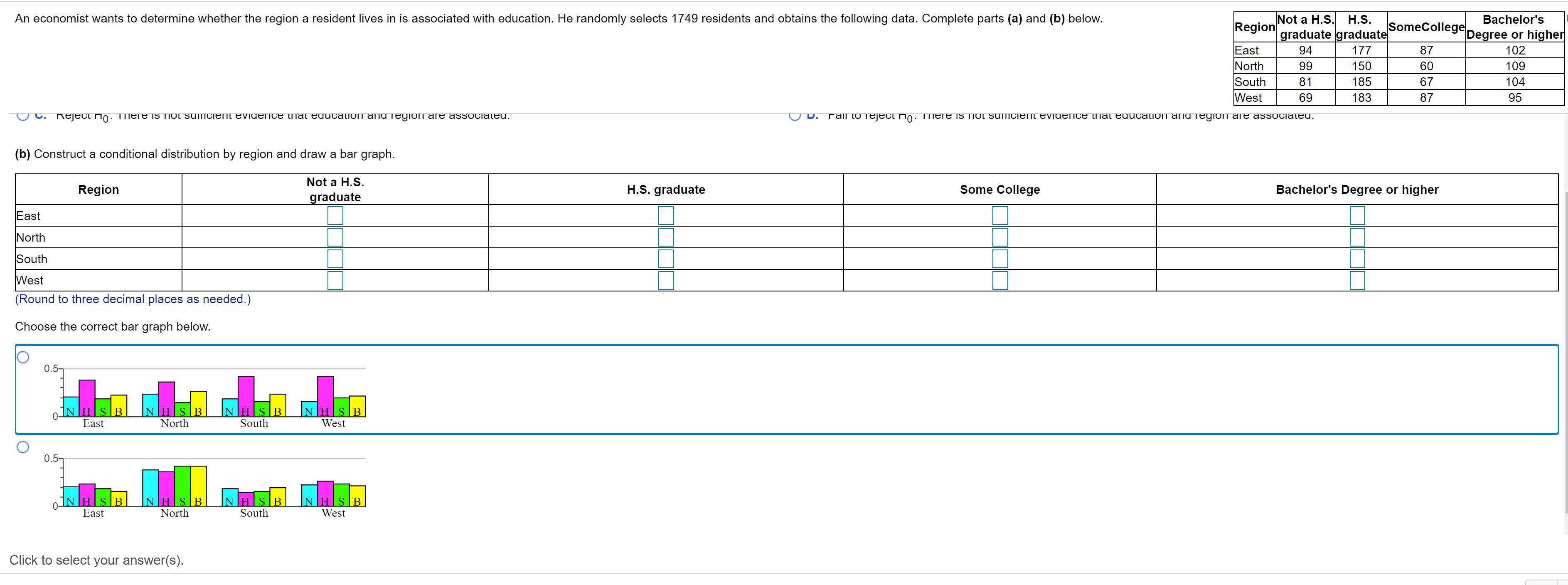Click the value 185 in the data table
This screenshot has height=585, width=1568.
coord(1361,82)
